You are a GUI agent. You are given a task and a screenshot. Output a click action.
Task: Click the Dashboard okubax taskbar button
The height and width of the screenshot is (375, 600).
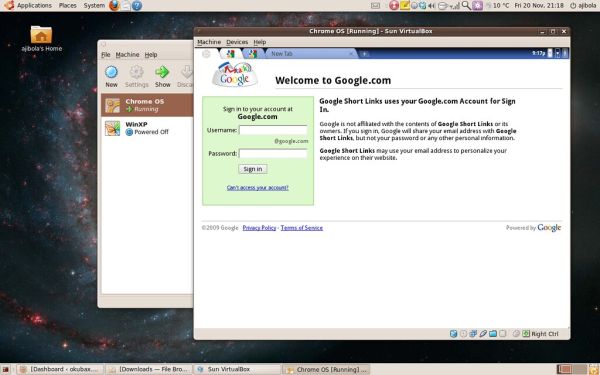[61, 369]
